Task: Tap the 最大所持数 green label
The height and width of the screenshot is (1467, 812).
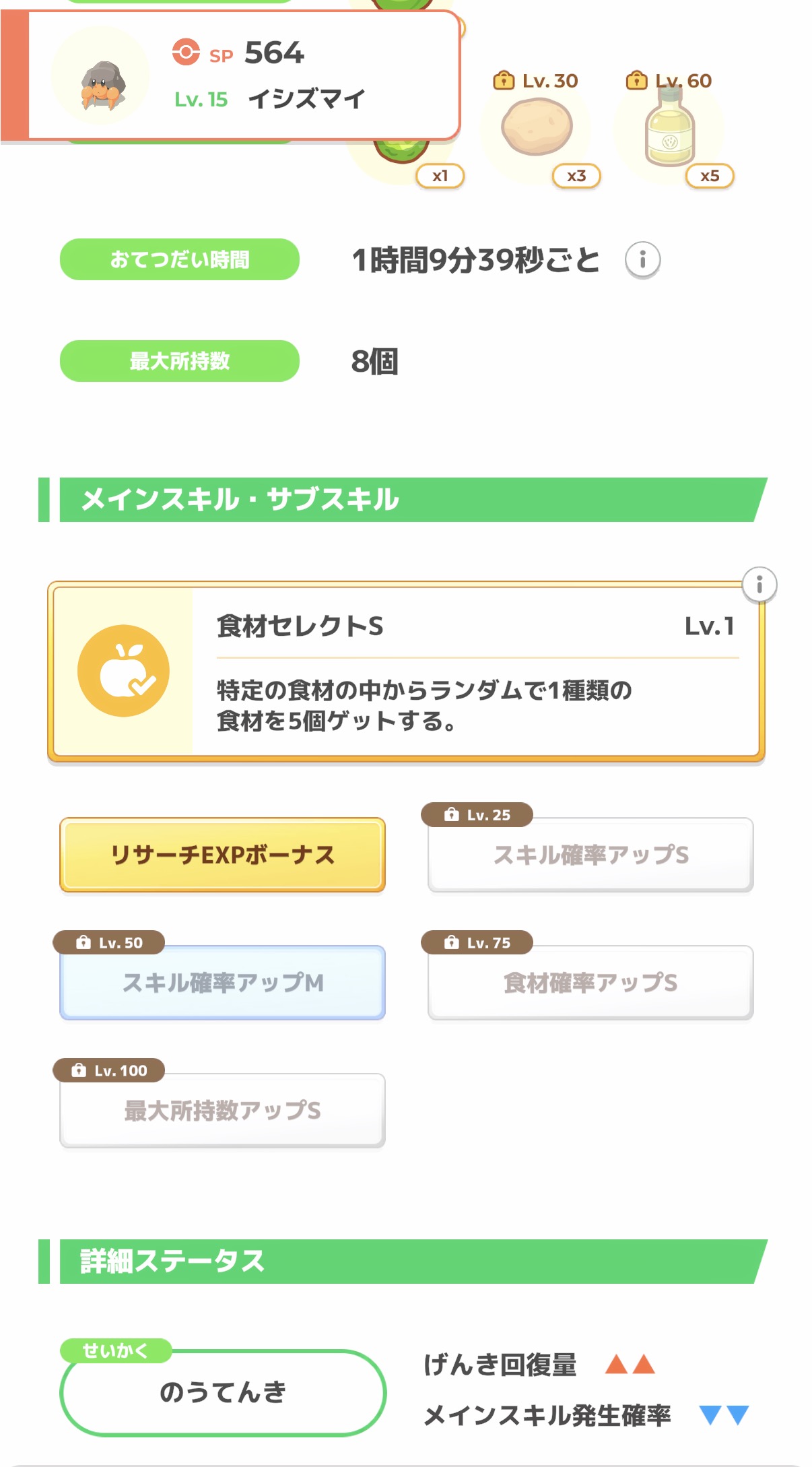Action: click(180, 361)
